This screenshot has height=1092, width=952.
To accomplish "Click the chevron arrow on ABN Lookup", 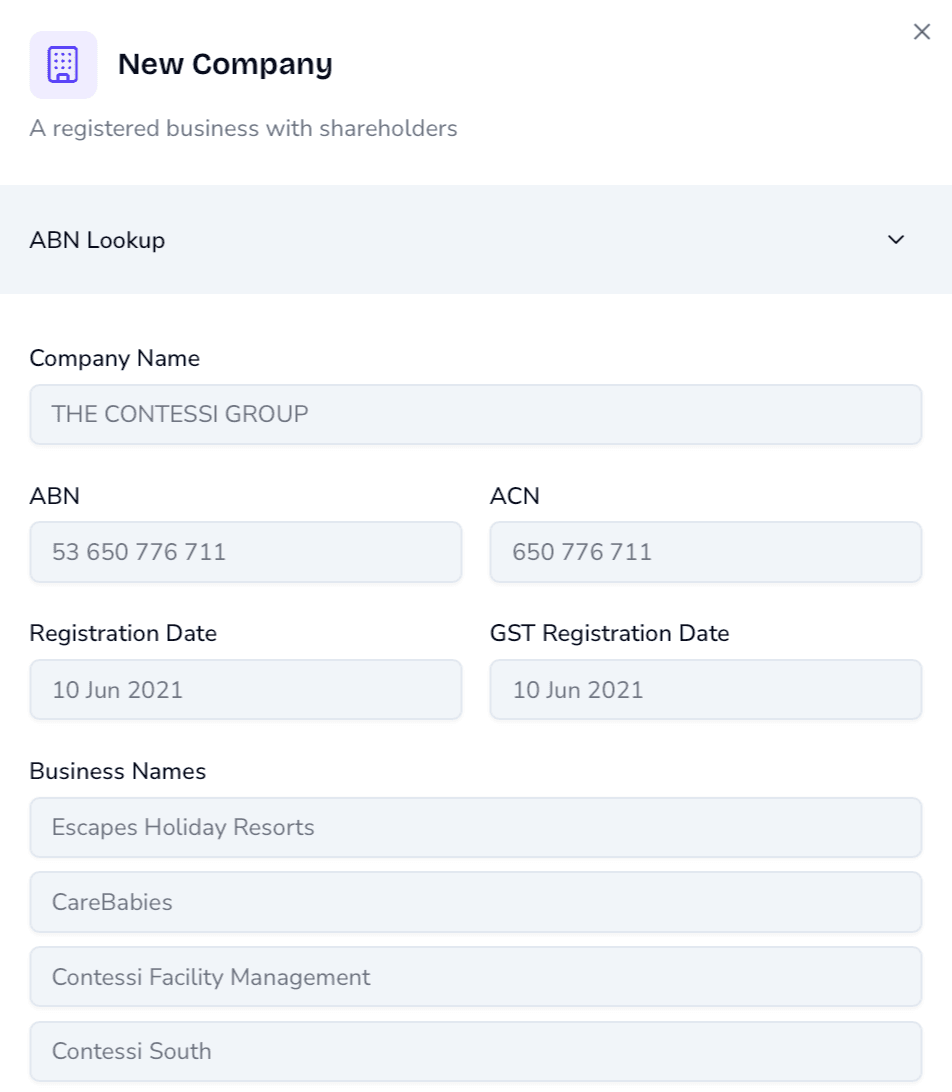I will [x=895, y=240].
